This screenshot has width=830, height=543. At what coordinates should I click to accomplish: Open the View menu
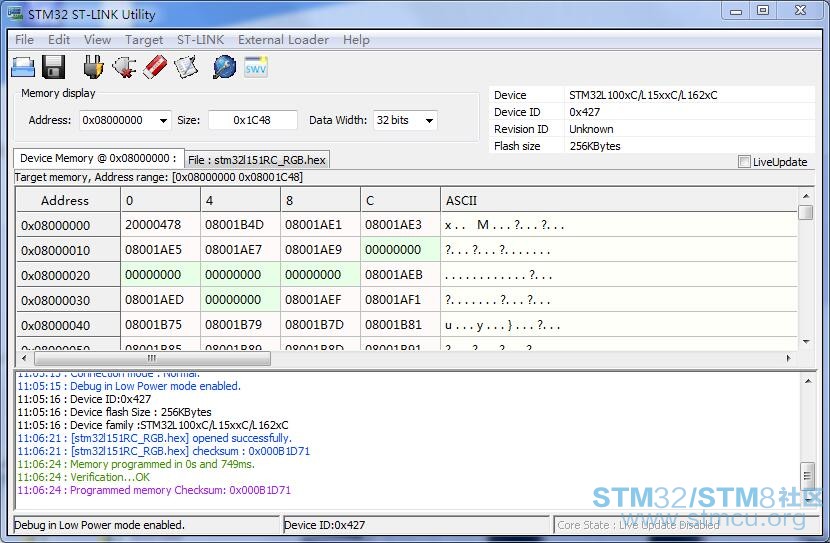[97, 40]
